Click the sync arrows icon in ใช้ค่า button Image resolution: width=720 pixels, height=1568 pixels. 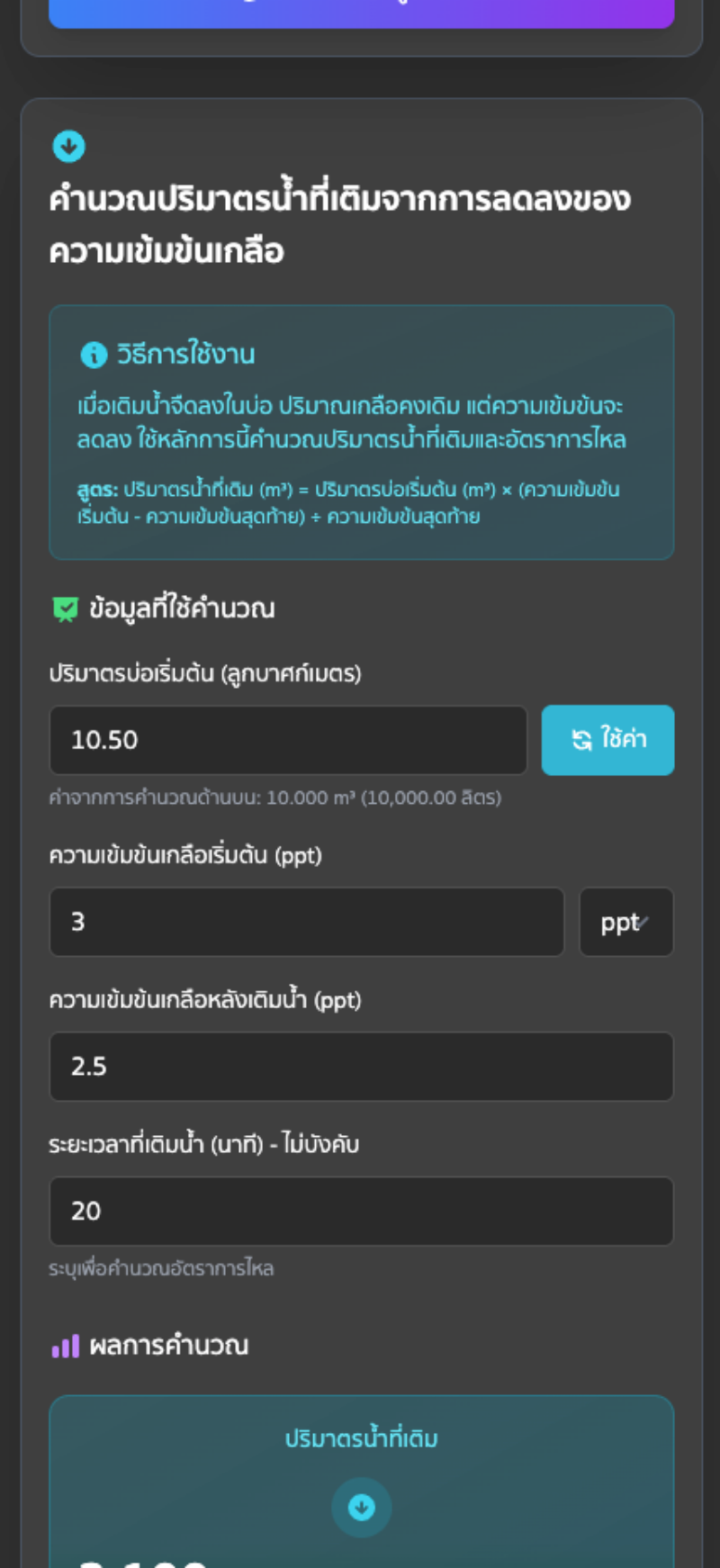(x=582, y=740)
